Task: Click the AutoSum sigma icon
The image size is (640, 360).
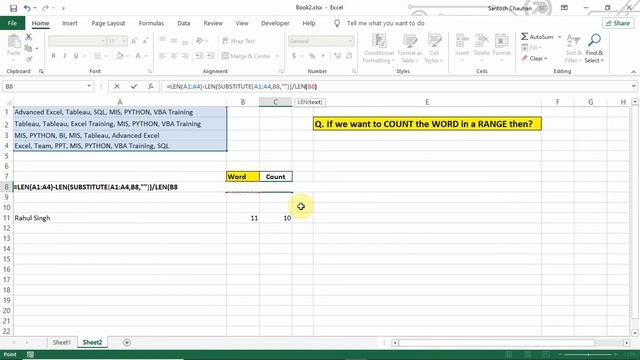Action: click(x=524, y=37)
